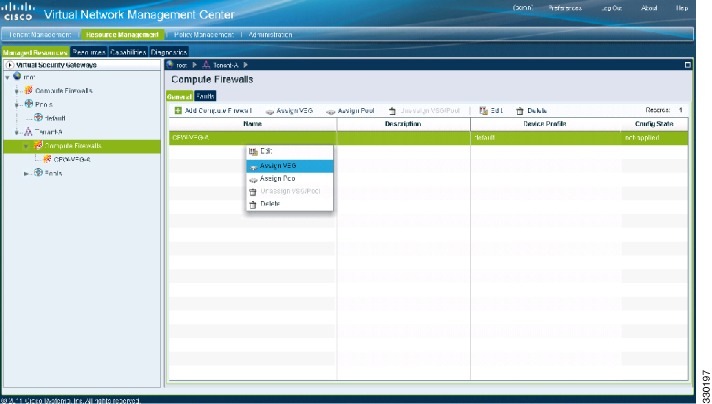Open the General tab
Viewport: 712px width, 404px height.
coord(179,96)
